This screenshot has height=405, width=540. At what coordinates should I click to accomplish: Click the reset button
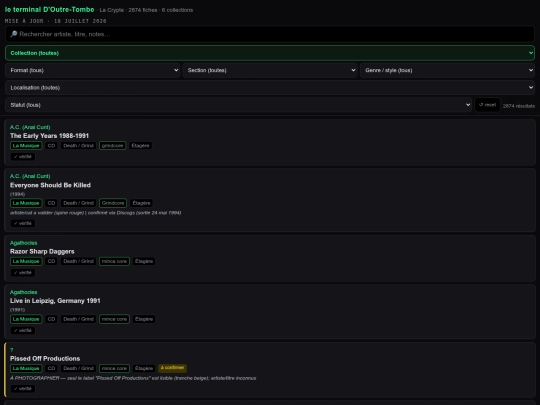(x=487, y=105)
